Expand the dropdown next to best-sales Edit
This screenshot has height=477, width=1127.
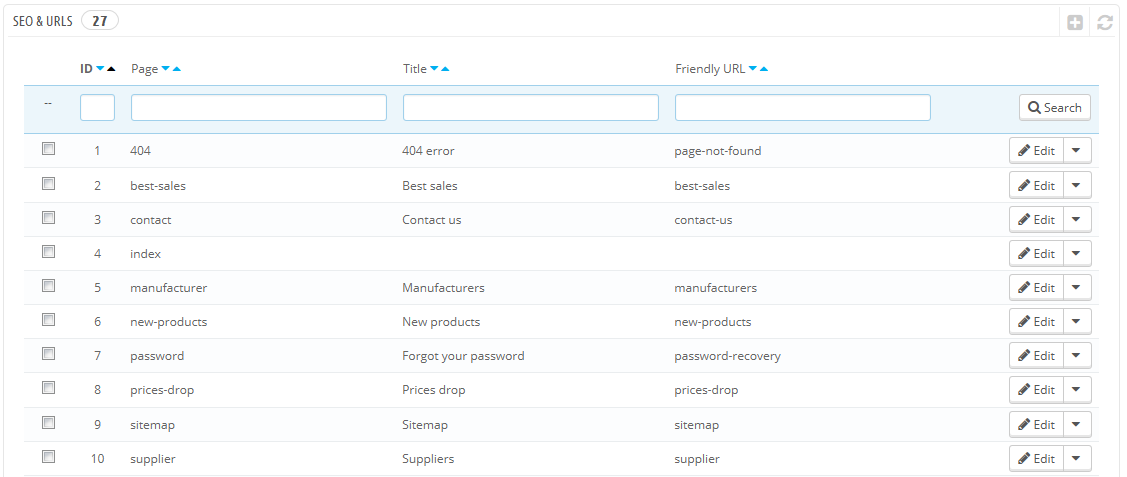pos(1076,185)
